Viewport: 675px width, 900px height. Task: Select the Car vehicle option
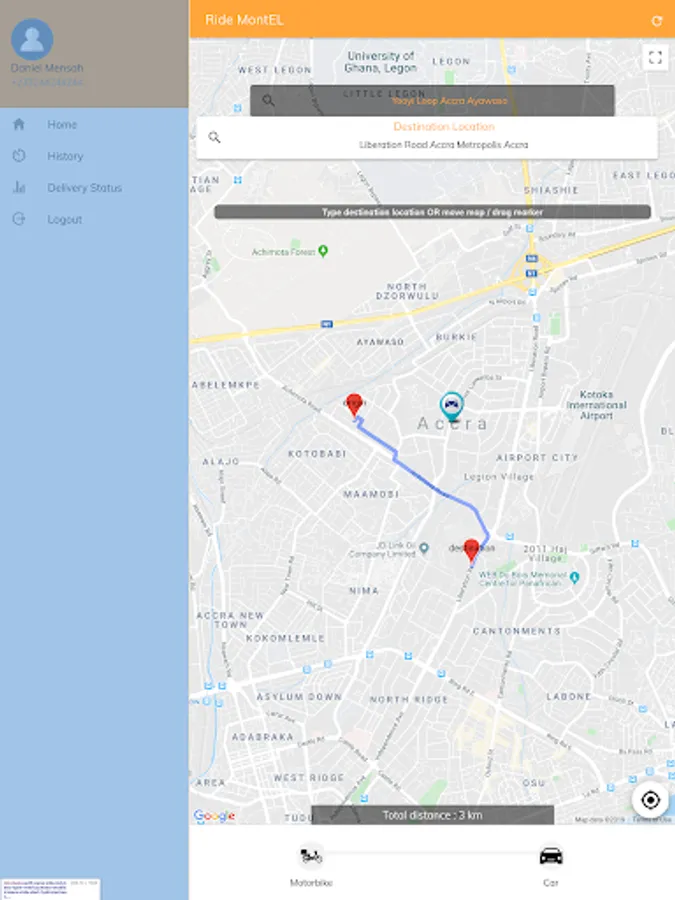pos(551,865)
